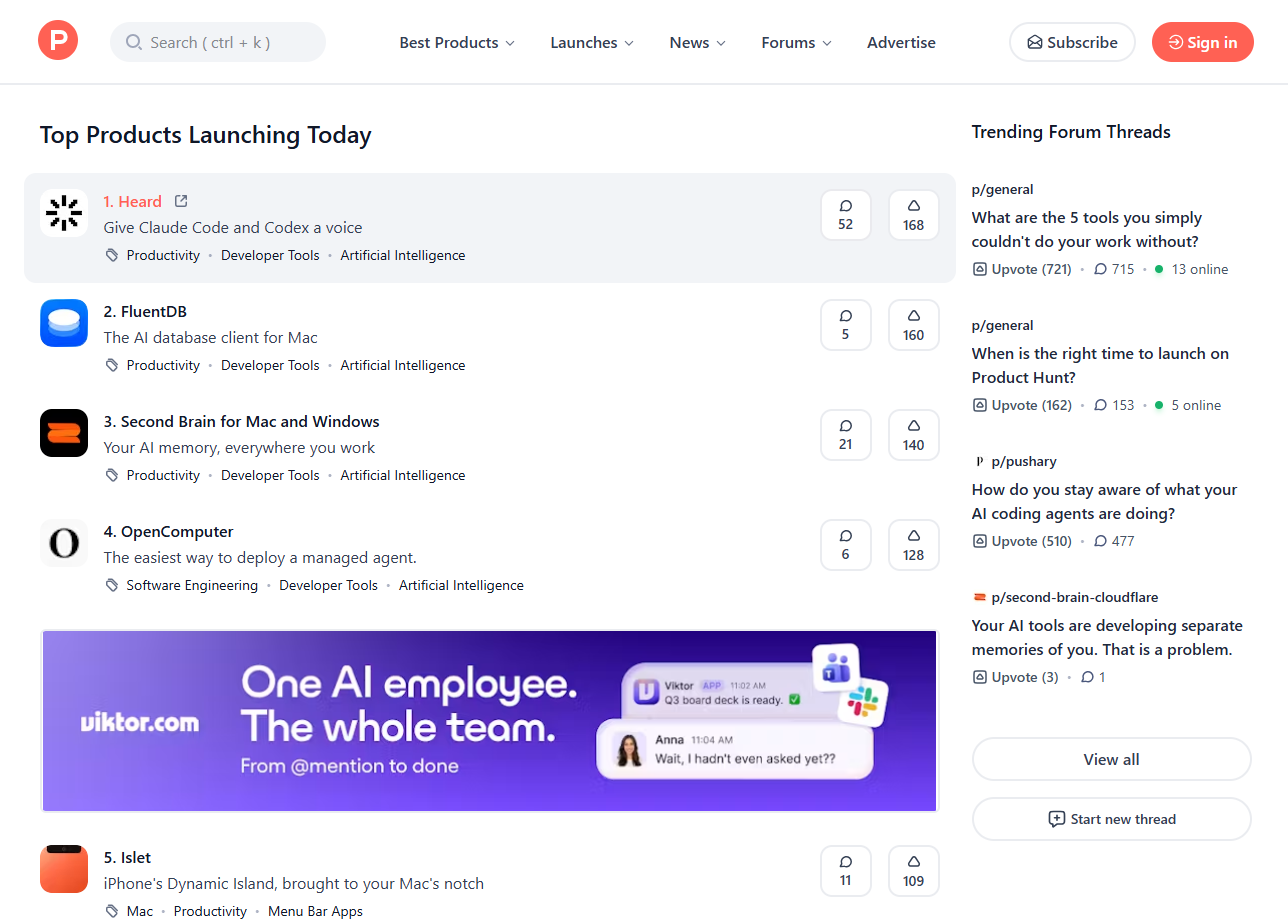Select Islet's Mac tag
The image size is (1288, 919).
click(x=140, y=911)
